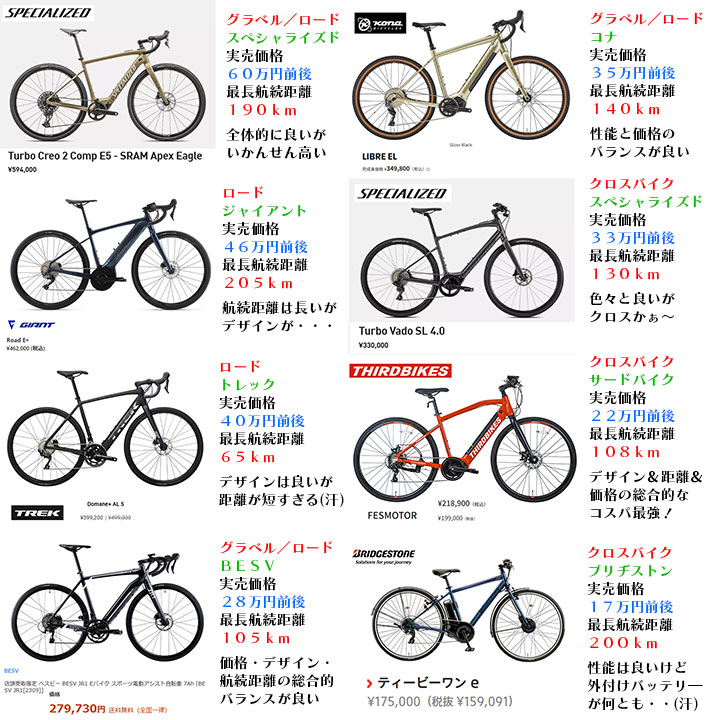Select the orange THIRDBIKES FESMOTOR bike image
This screenshot has width=720, height=720.
point(464,439)
